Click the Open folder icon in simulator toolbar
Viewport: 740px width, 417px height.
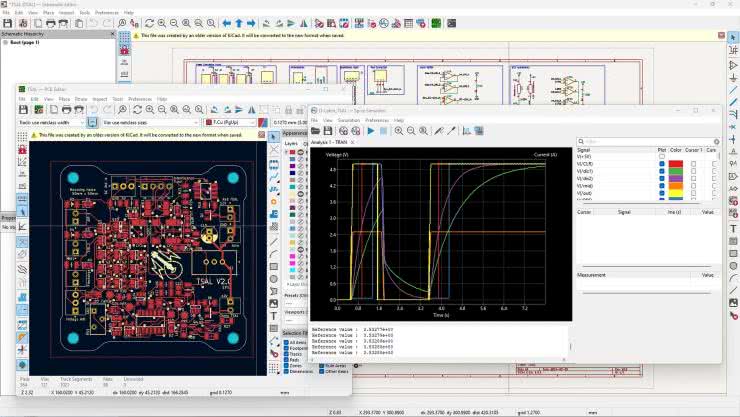[316, 131]
